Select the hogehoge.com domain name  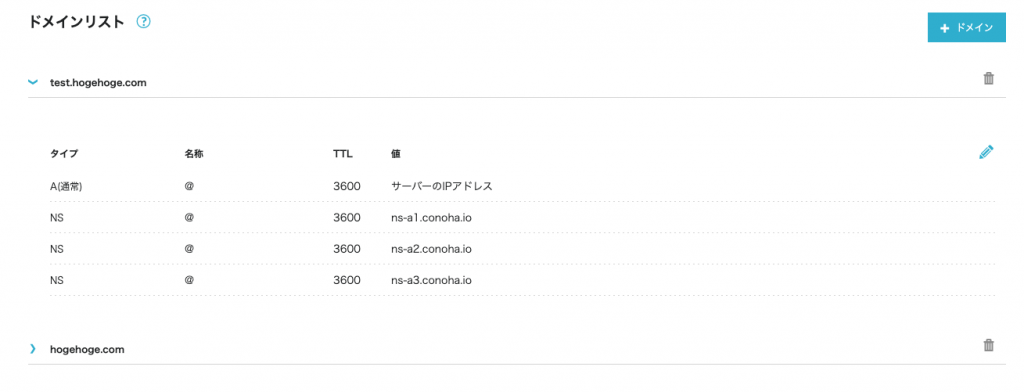pyautogui.click(x=87, y=350)
